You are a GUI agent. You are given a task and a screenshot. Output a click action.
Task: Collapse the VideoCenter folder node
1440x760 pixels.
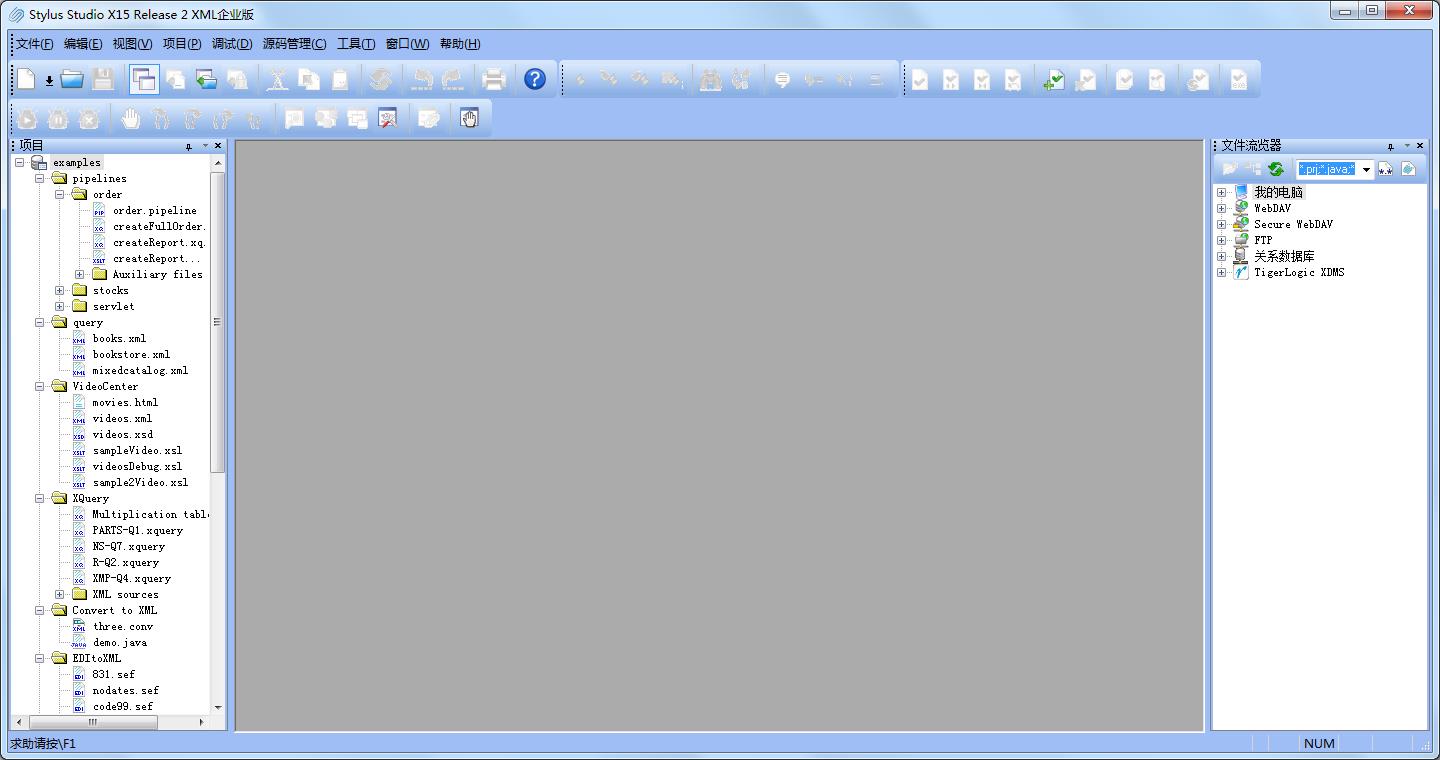(x=40, y=387)
